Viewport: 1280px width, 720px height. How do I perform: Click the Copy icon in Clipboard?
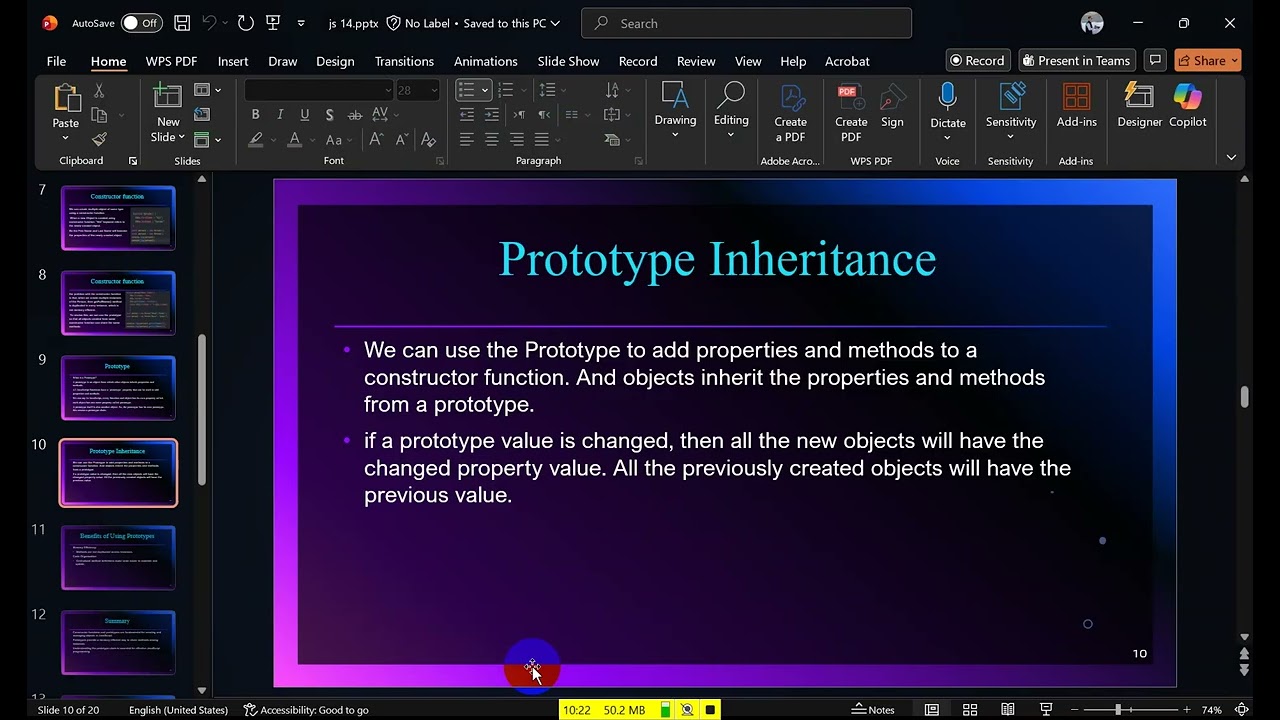(99, 115)
